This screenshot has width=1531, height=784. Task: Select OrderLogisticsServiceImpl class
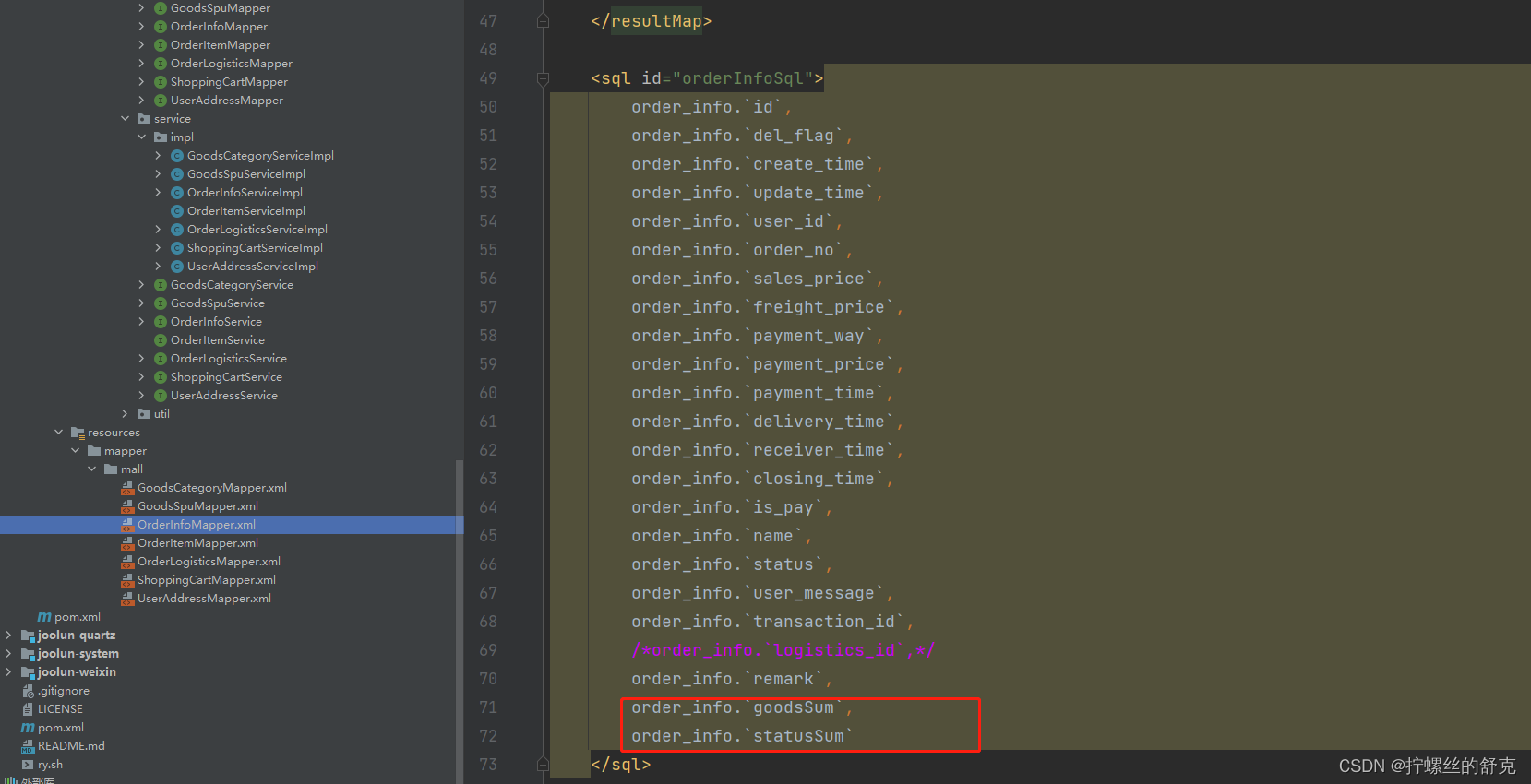[x=257, y=230]
